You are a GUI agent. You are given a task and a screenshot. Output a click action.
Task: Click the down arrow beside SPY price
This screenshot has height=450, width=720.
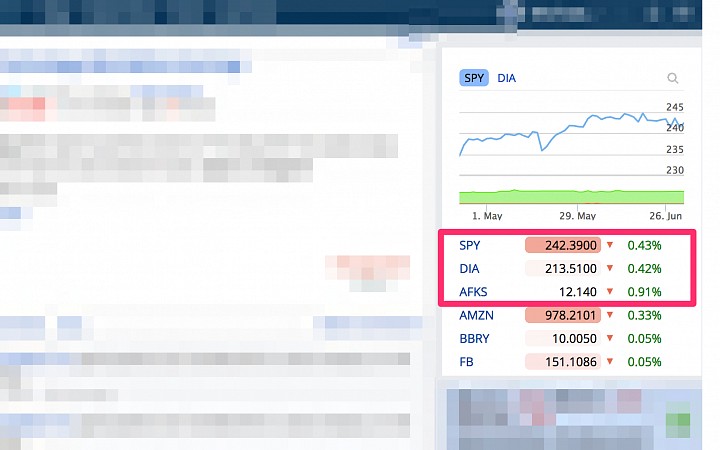click(610, 245)
